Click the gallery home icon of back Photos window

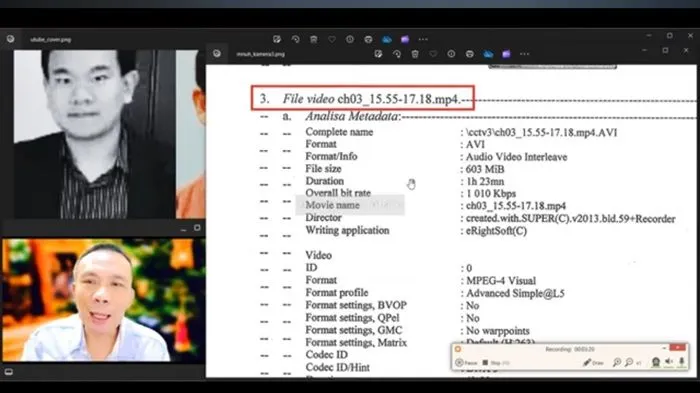click(x=10, y=39)
